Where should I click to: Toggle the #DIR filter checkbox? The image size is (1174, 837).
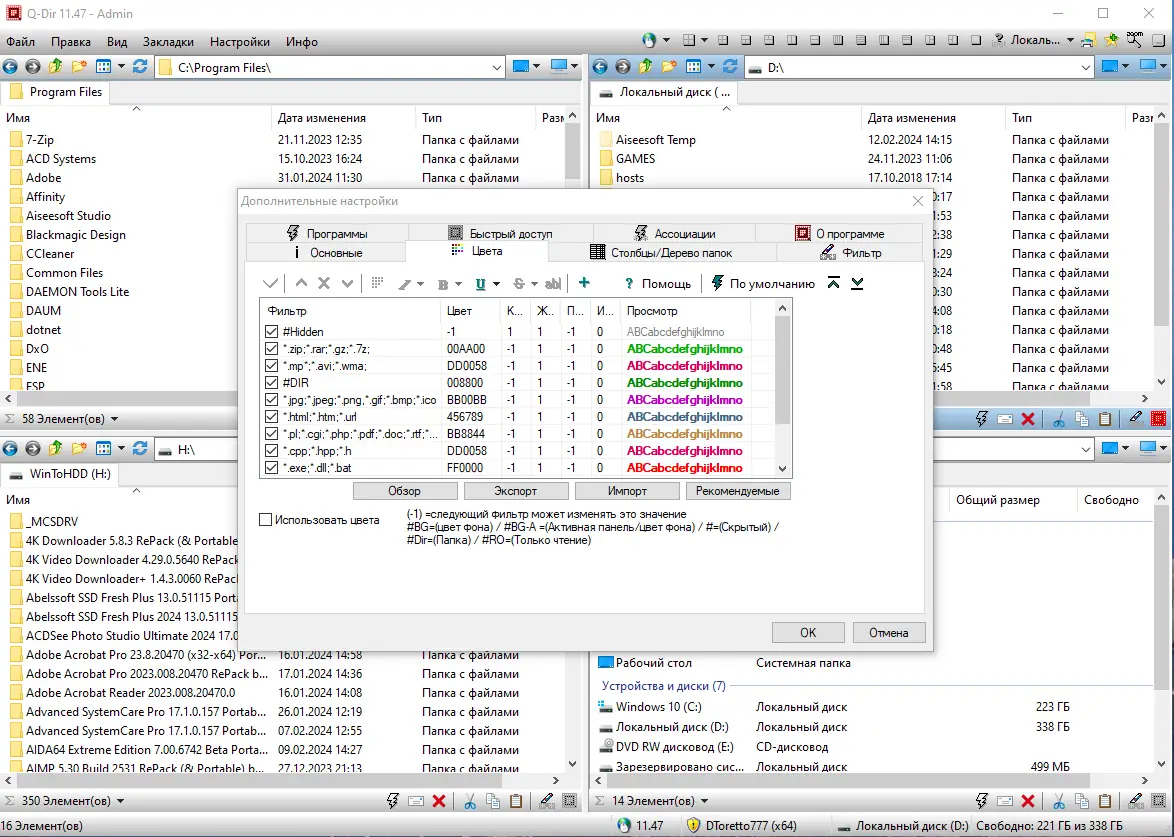tap(272, 383)
